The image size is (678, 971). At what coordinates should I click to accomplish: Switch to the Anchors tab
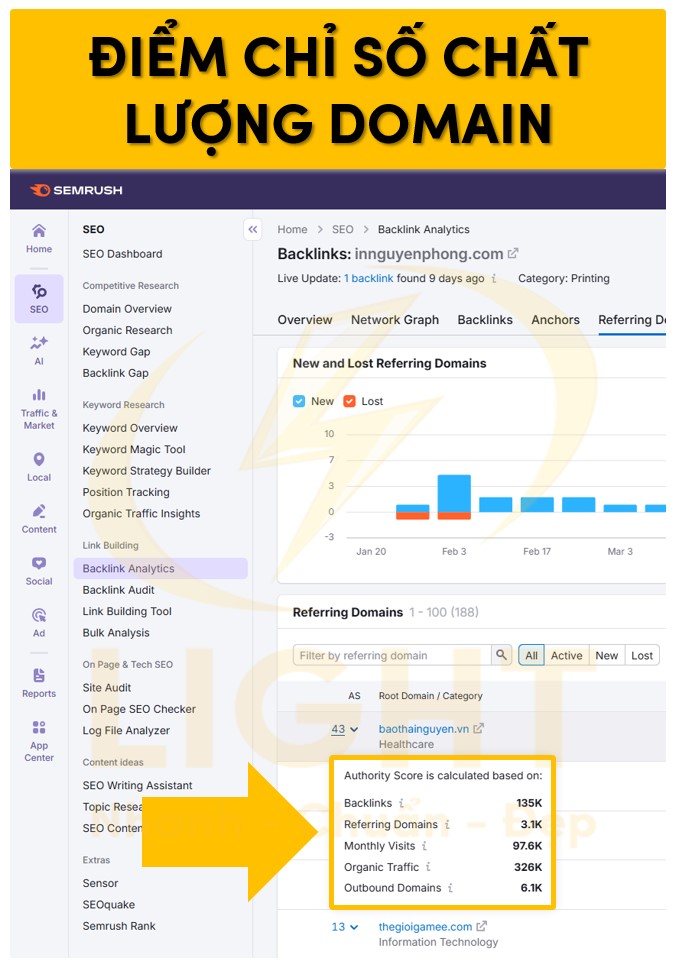[555, 320]
